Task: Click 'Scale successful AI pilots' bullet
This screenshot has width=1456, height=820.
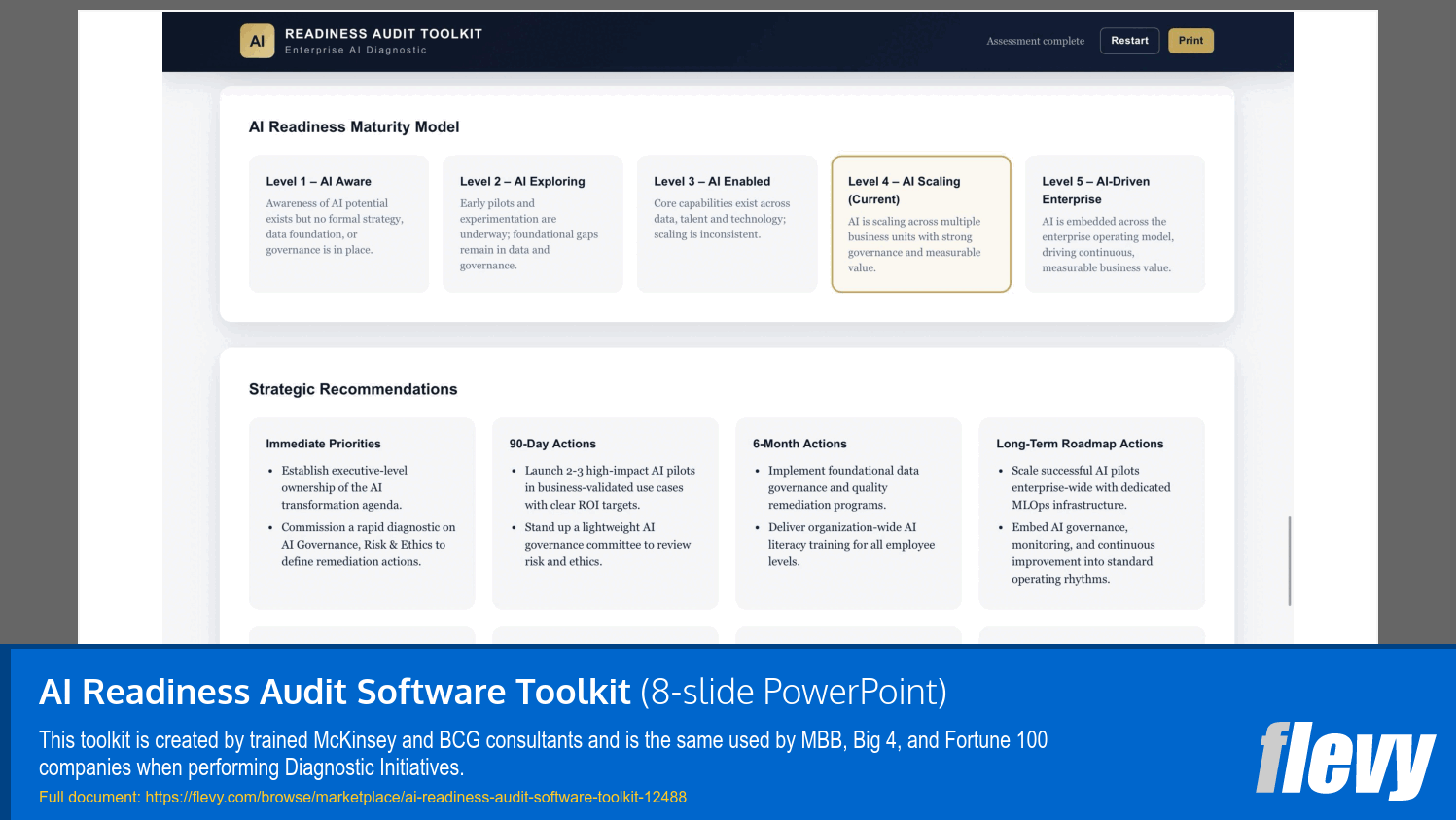Action: pyautogui.click(x=1090, y=487)
